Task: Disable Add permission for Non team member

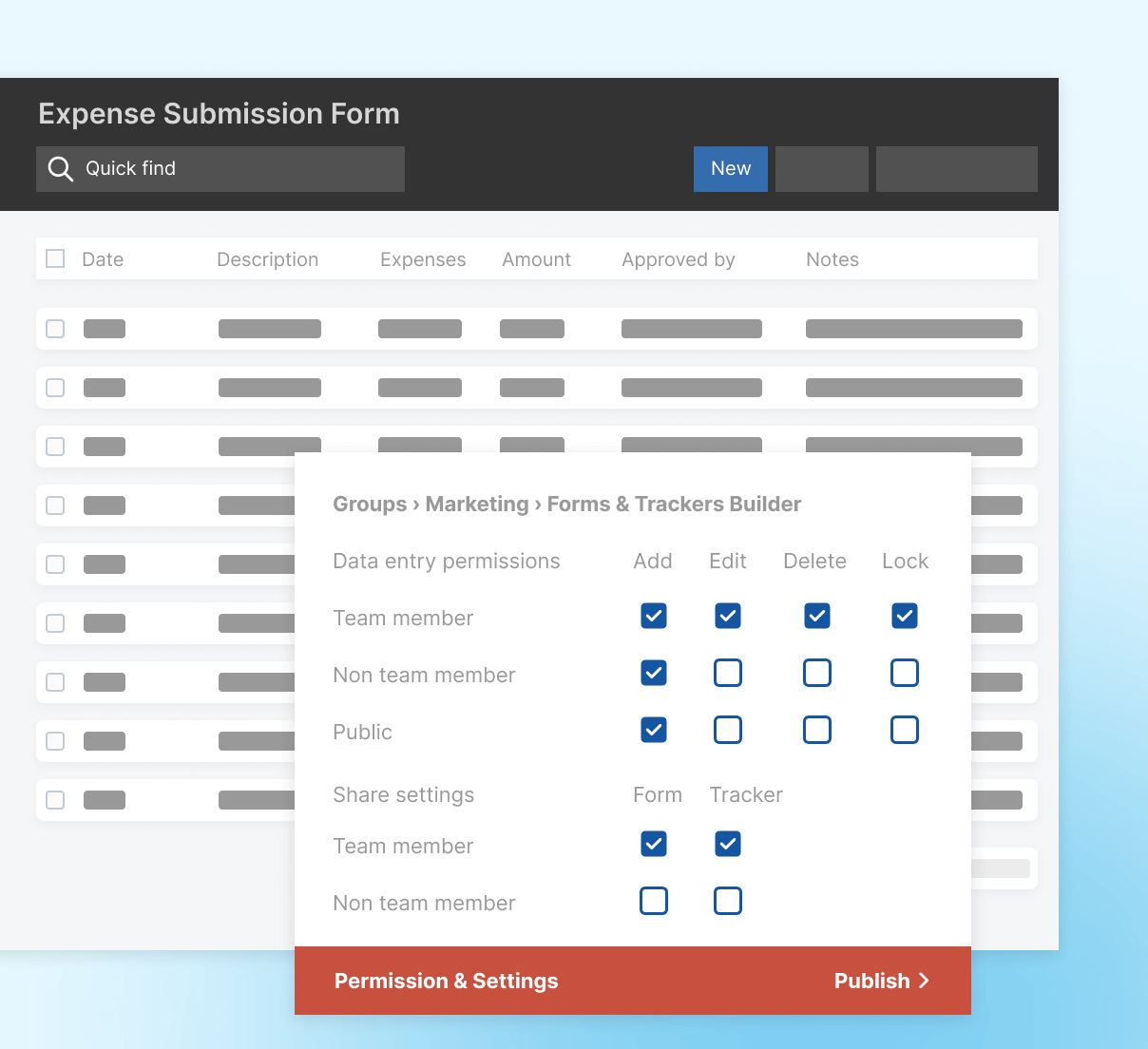Action: pyautogui.click(x=653, y=673)
